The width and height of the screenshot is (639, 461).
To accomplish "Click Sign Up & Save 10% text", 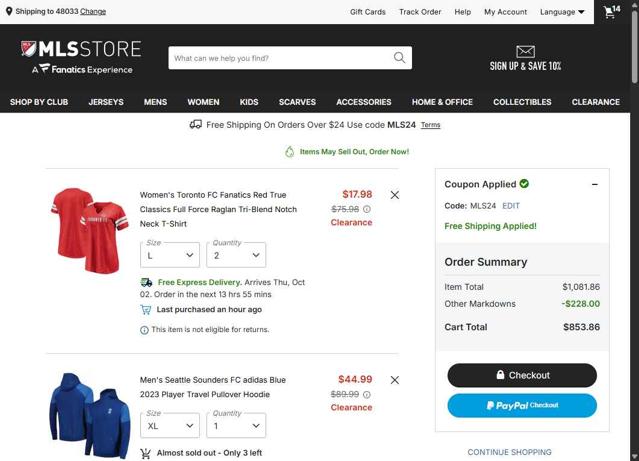I will coord(525,66).
